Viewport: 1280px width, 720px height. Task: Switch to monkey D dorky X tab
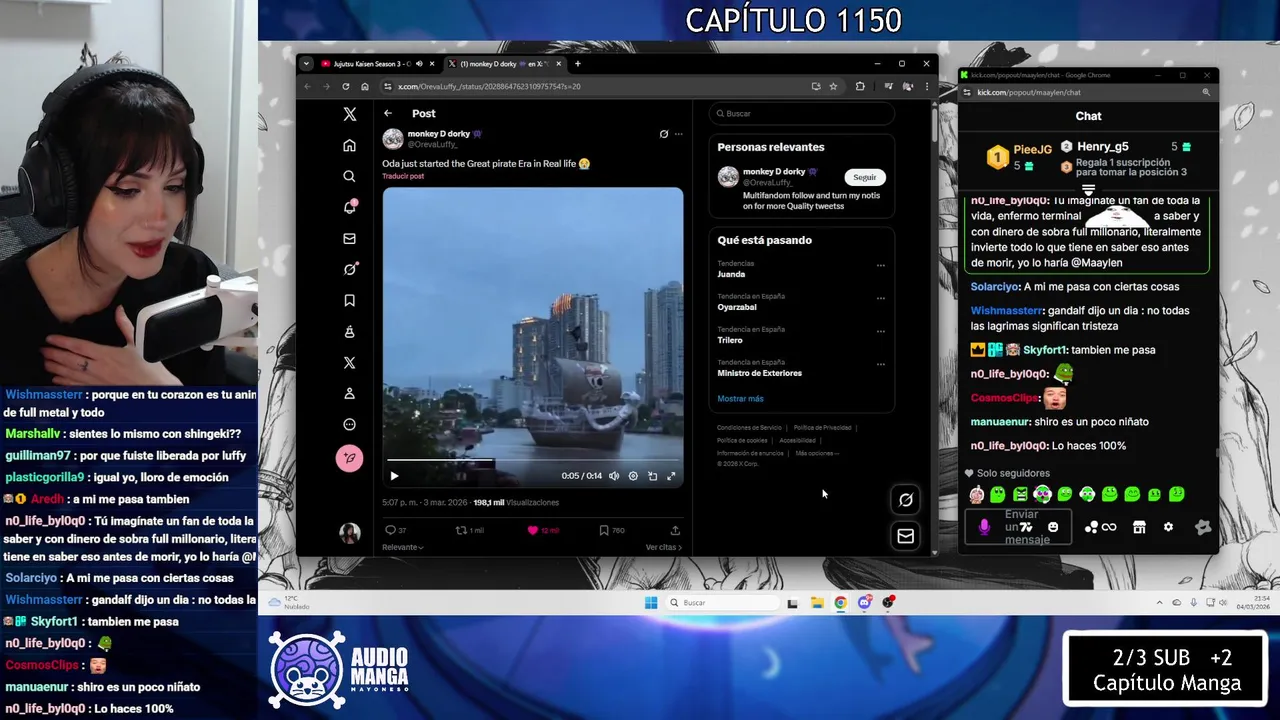tap(504, 64)
